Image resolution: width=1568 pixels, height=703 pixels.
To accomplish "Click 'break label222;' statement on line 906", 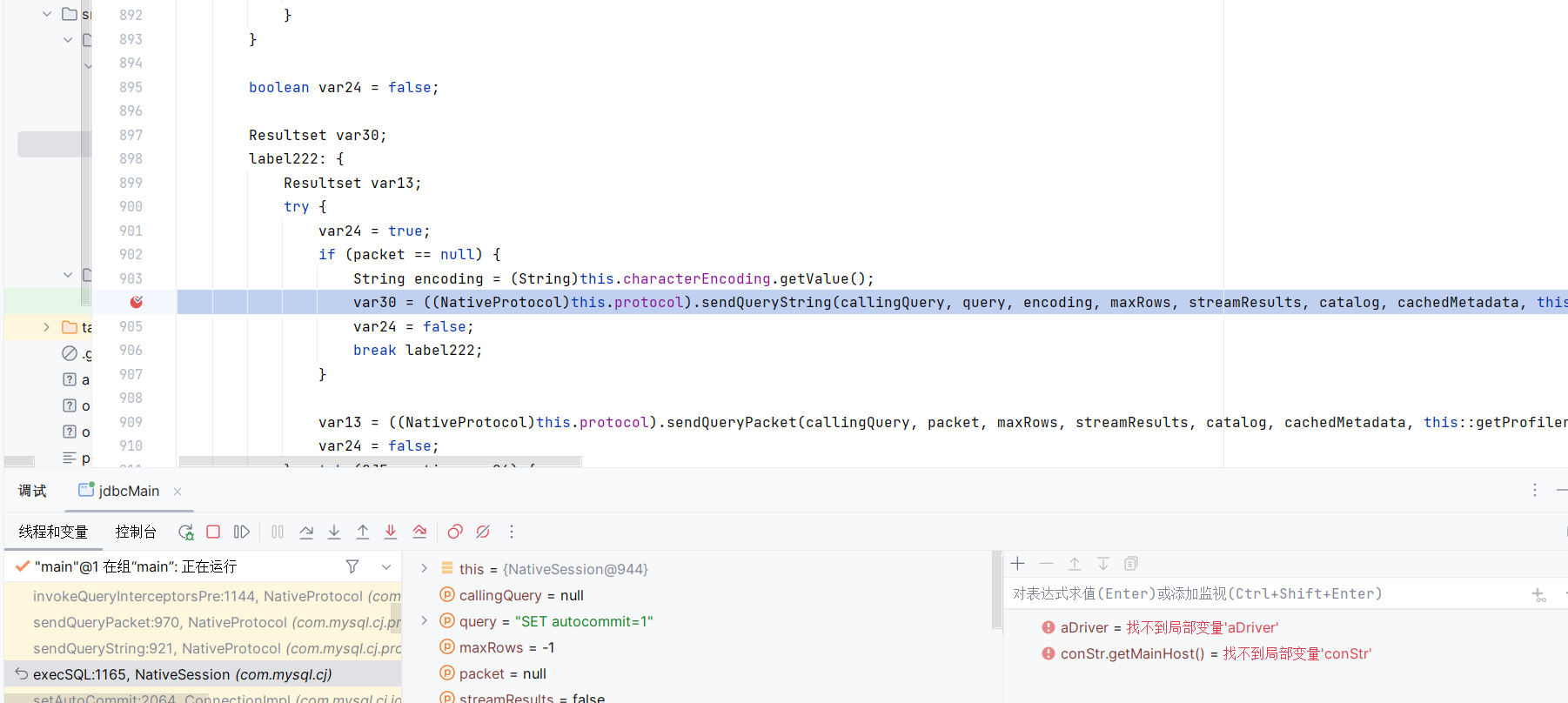I will [x=418, y=350].
